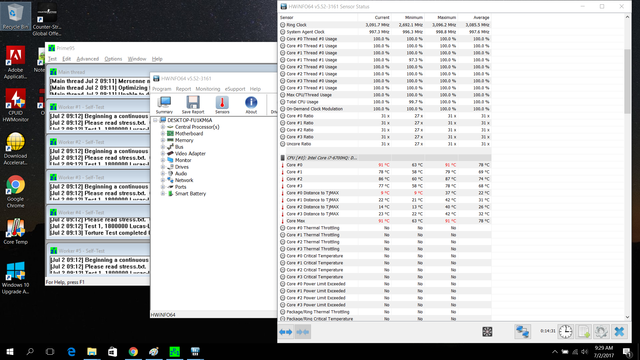Select the Audio tree item
Viewport: 640px width, 360px height.
click(181, 173)
